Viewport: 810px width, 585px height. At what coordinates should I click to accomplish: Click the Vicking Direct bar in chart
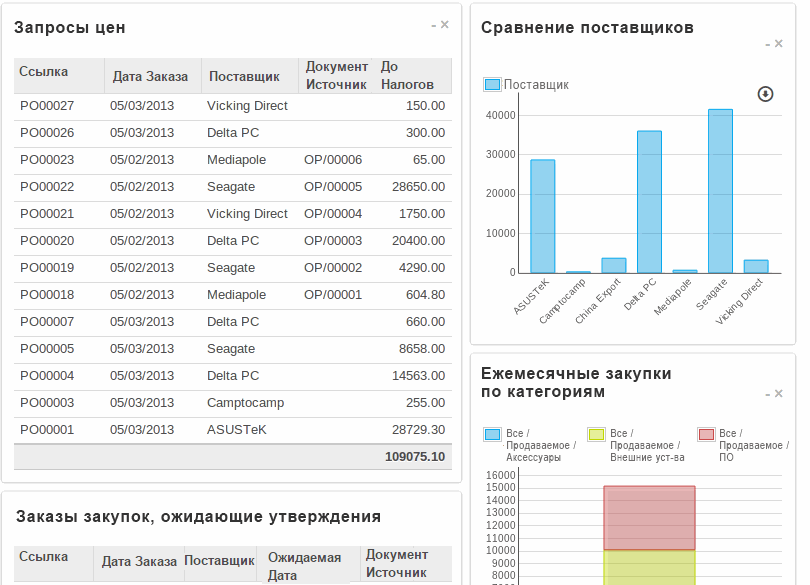pos(756,267)
